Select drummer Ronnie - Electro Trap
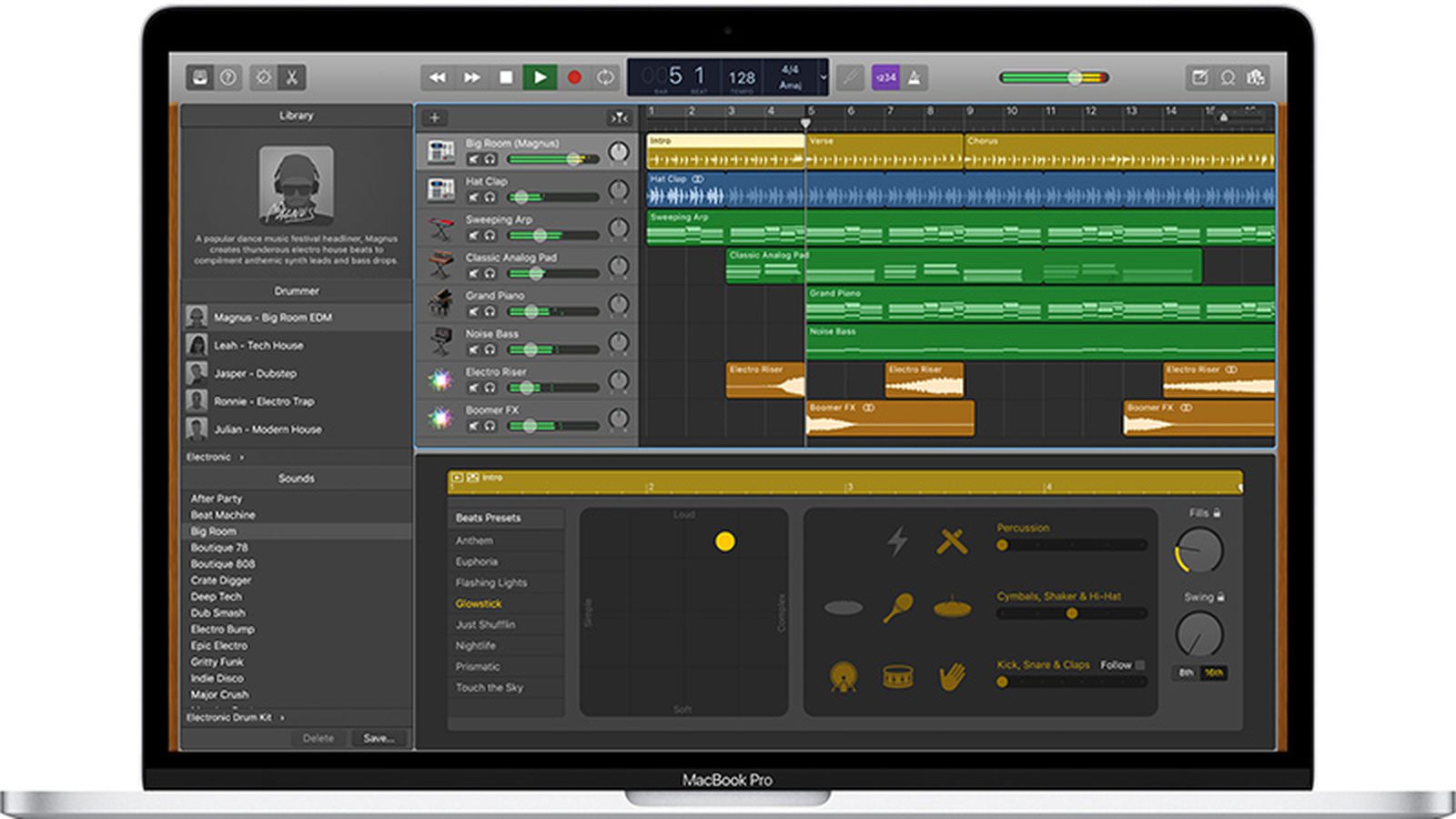 [x=297, y=401]
